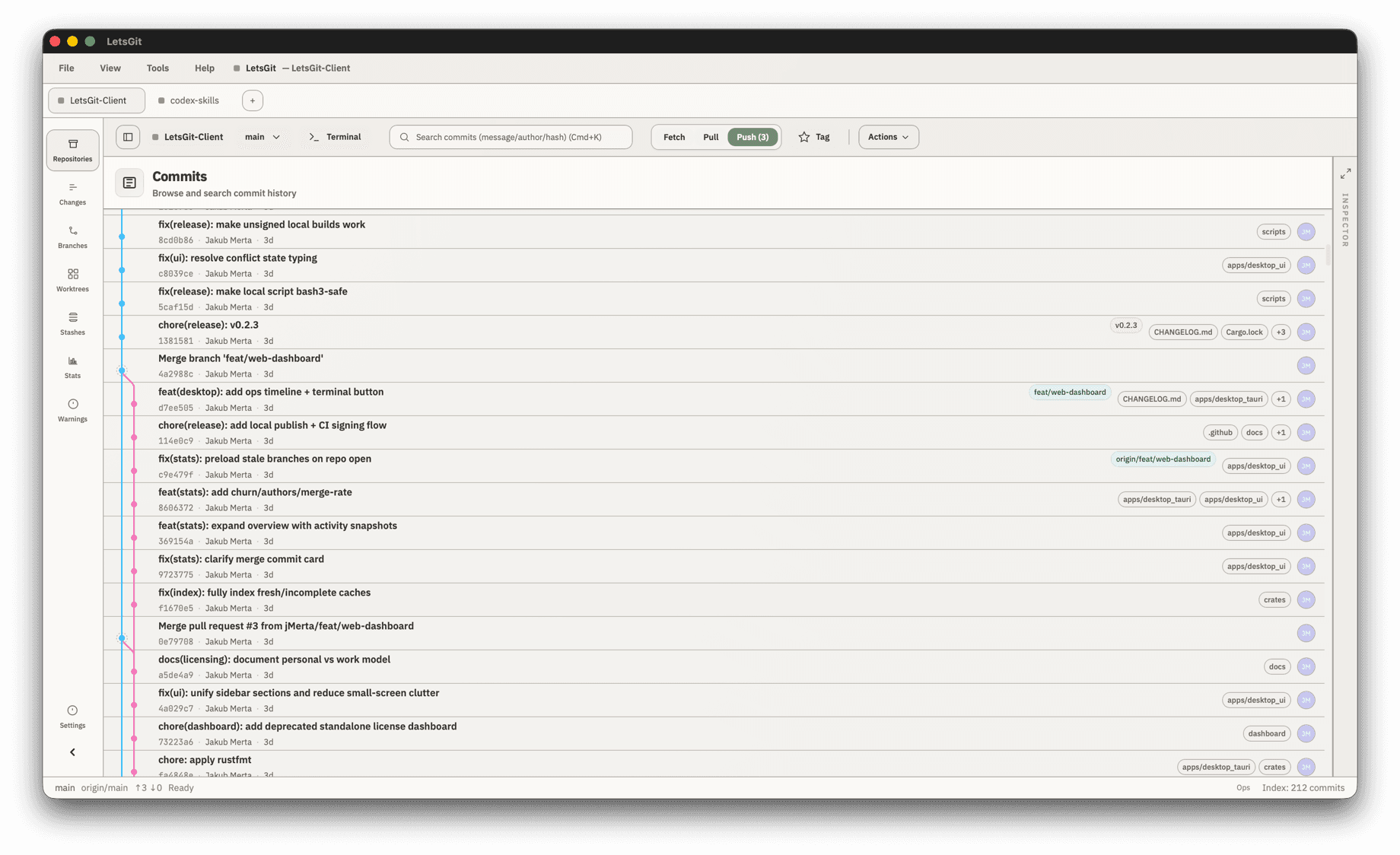The width and height of the screenshot is (1400, 855).
Task: Expand the +3 files badge on v0.2.3 commit
Action: pyautogui.click(x=1281, y=332)
